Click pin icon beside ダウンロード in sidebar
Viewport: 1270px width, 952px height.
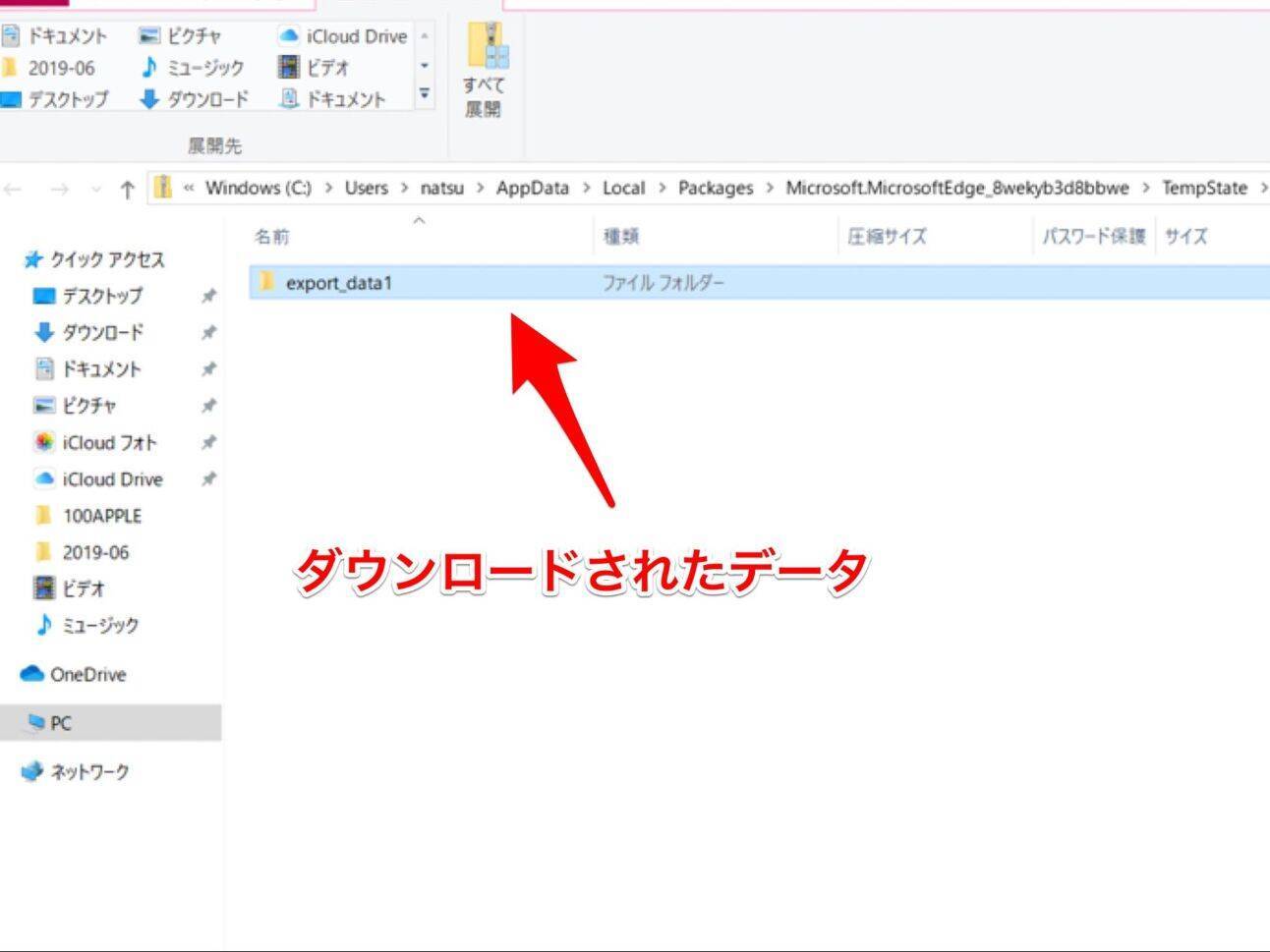(208, 333)
